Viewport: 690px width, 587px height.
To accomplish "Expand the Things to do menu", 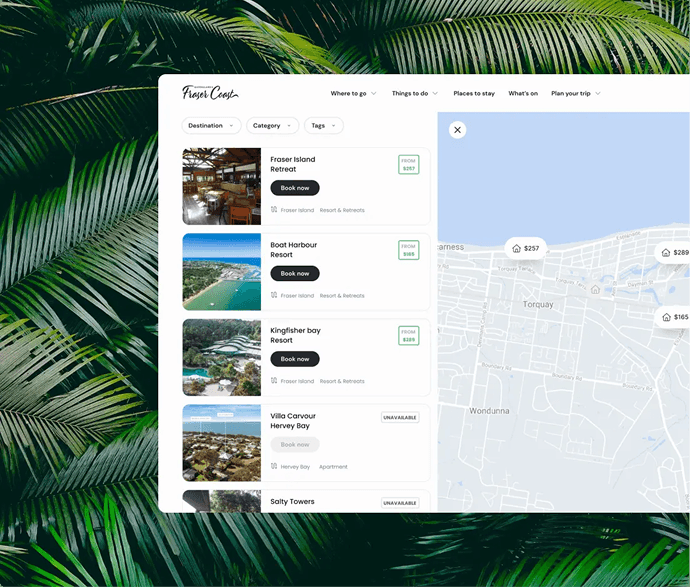I will click(414, 93).
